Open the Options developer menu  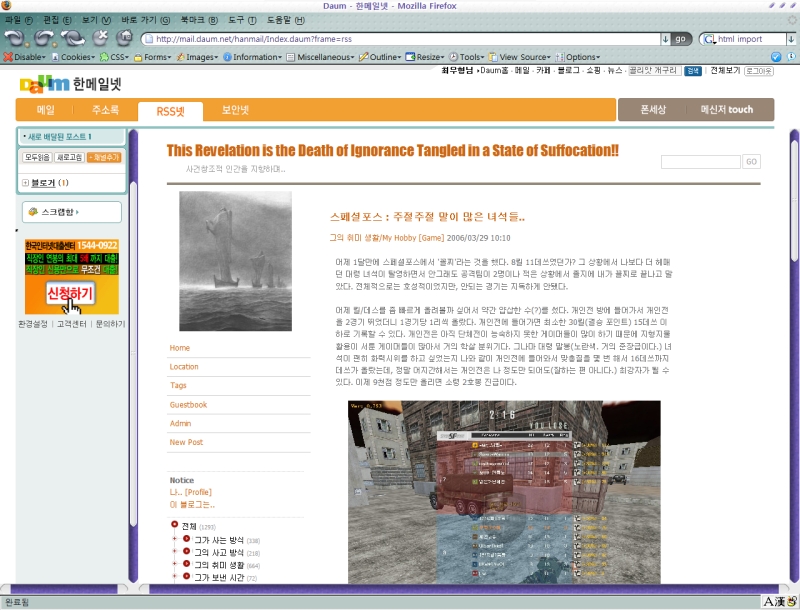click(578, 57)
